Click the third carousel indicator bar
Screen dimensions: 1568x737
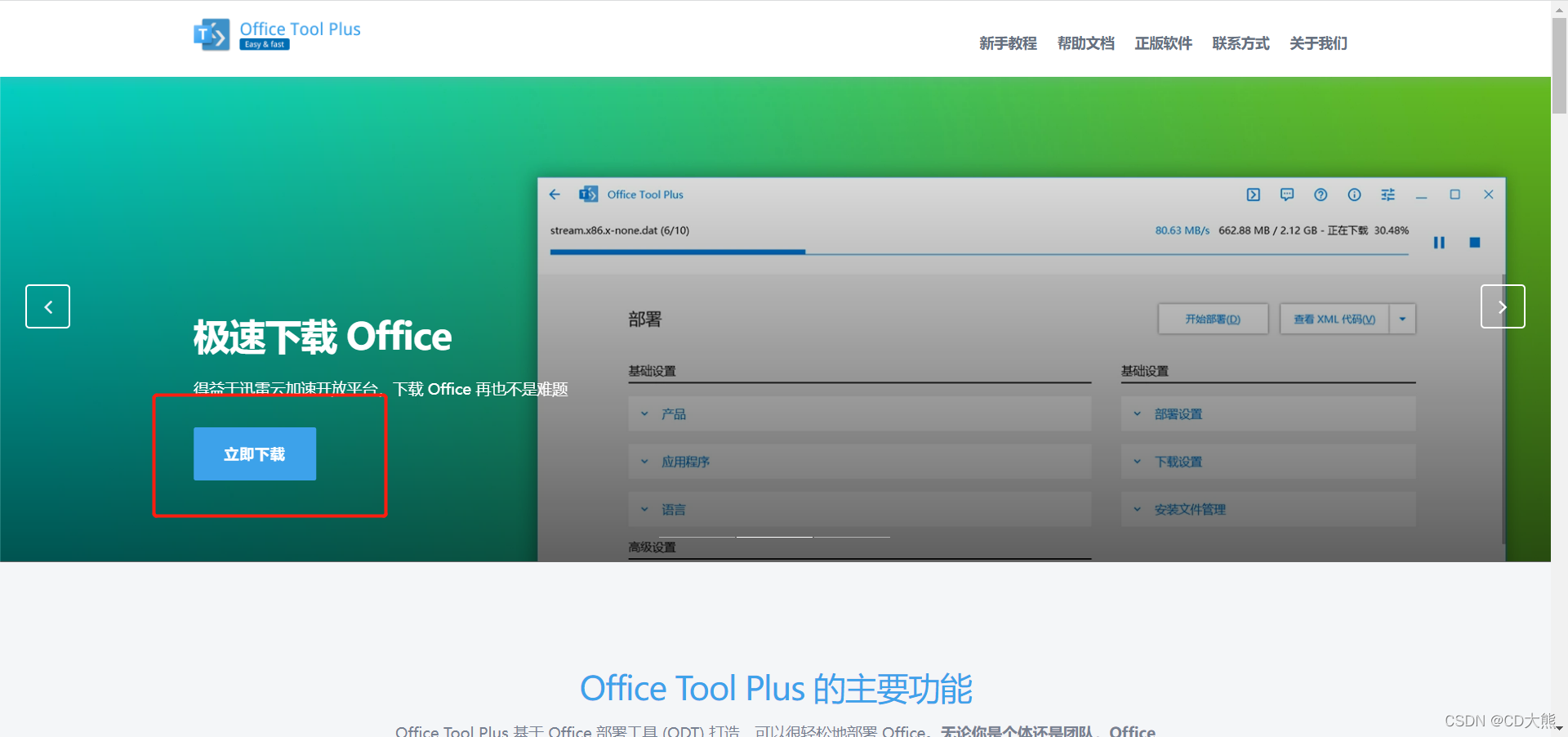pos(852,537)
